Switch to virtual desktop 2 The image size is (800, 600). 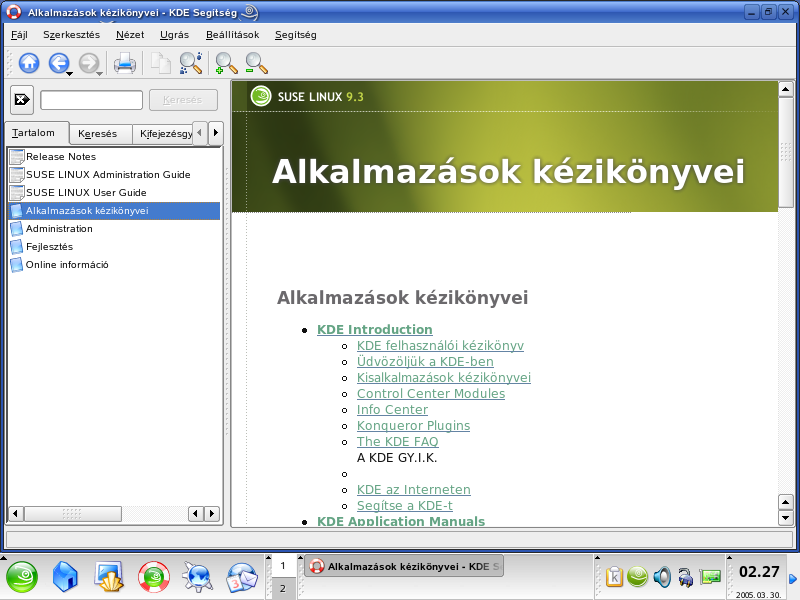click(x=283, y=589)
